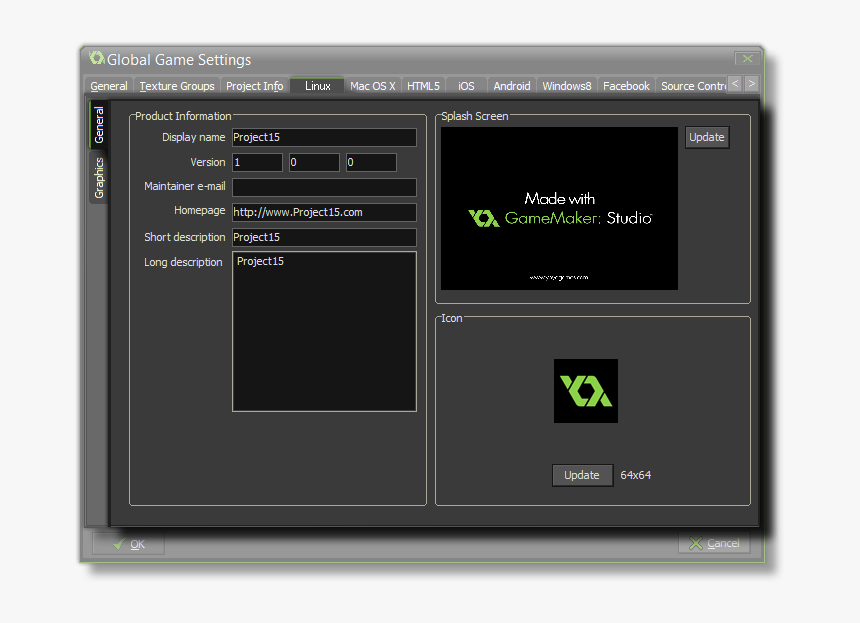The image size is (860, 623).
Task: Edit the Short description field
Action: (x=324, y=237)
